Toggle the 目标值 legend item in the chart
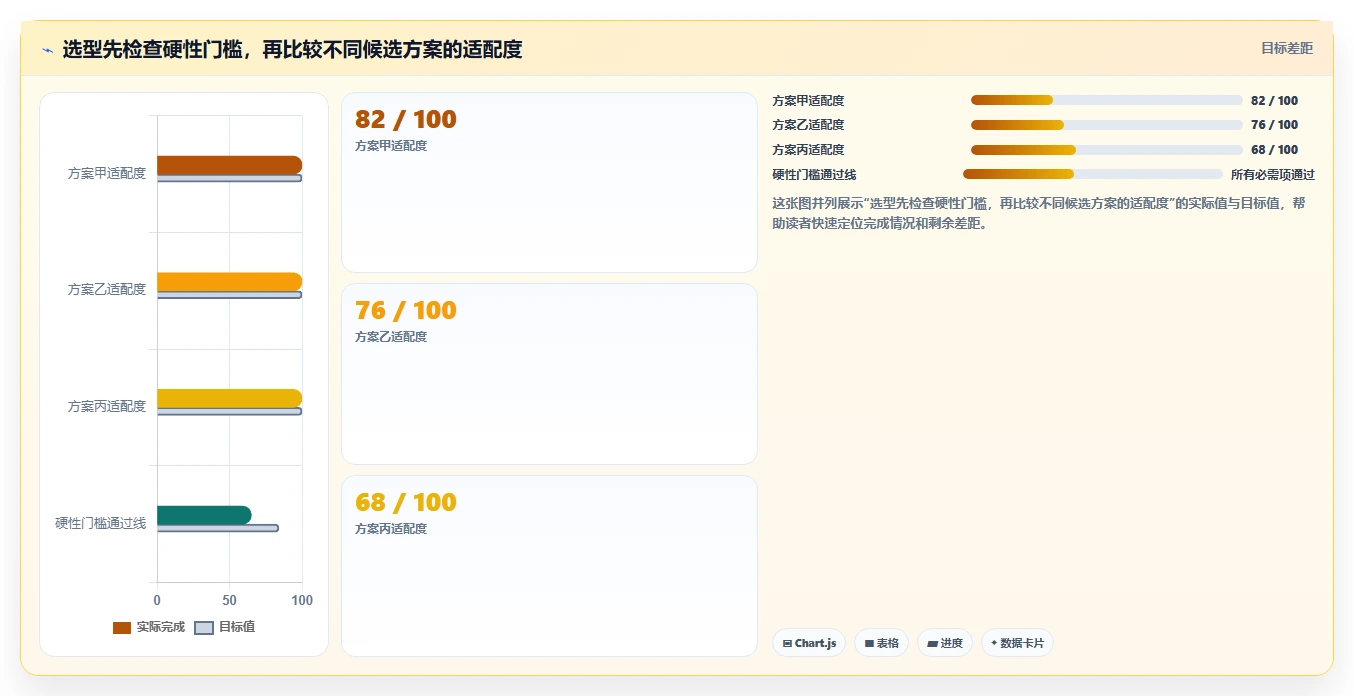 pos(224,627)
